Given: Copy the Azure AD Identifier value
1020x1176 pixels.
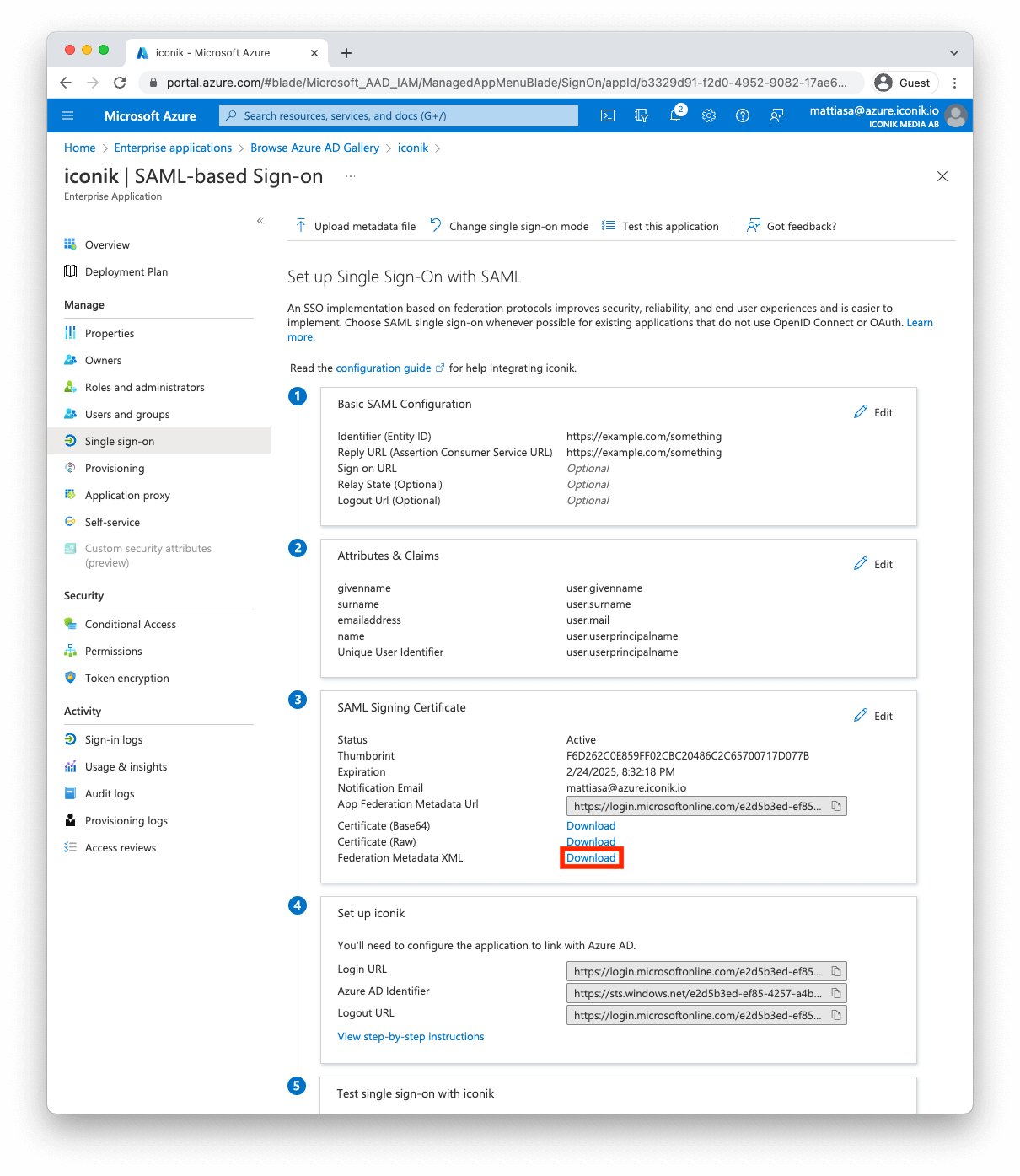Looking at the screenshot, I should (x=836, y=993).
